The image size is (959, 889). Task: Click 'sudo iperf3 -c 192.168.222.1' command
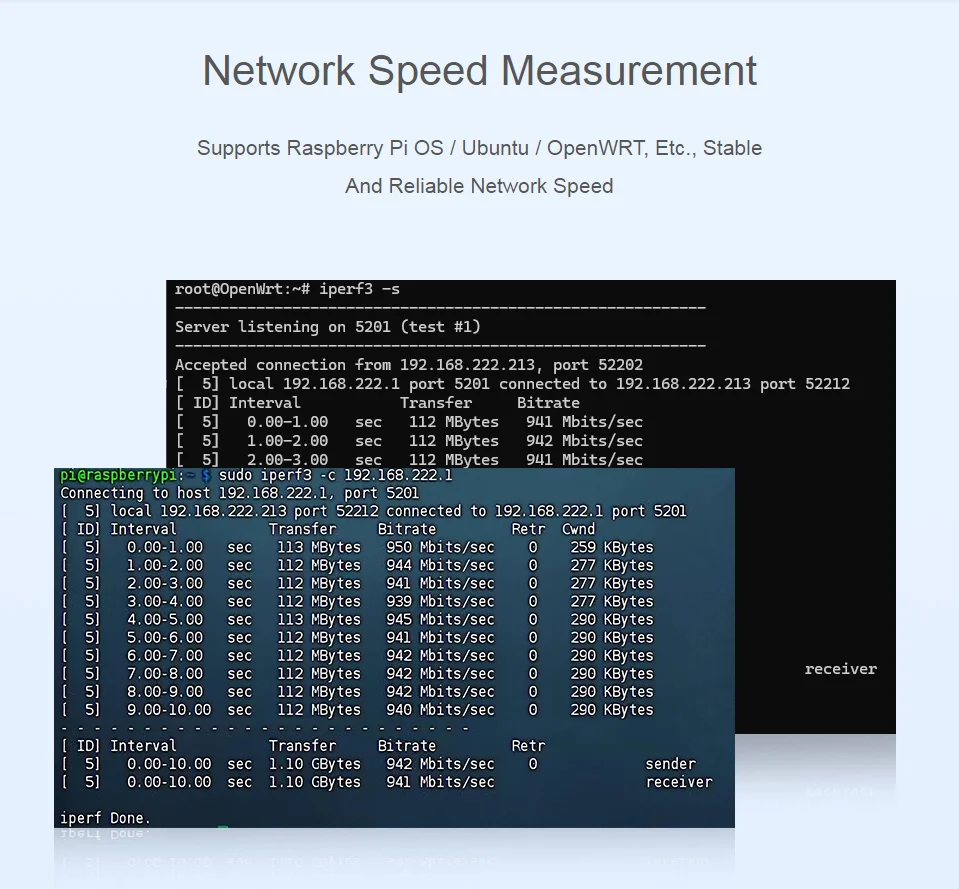336,476
